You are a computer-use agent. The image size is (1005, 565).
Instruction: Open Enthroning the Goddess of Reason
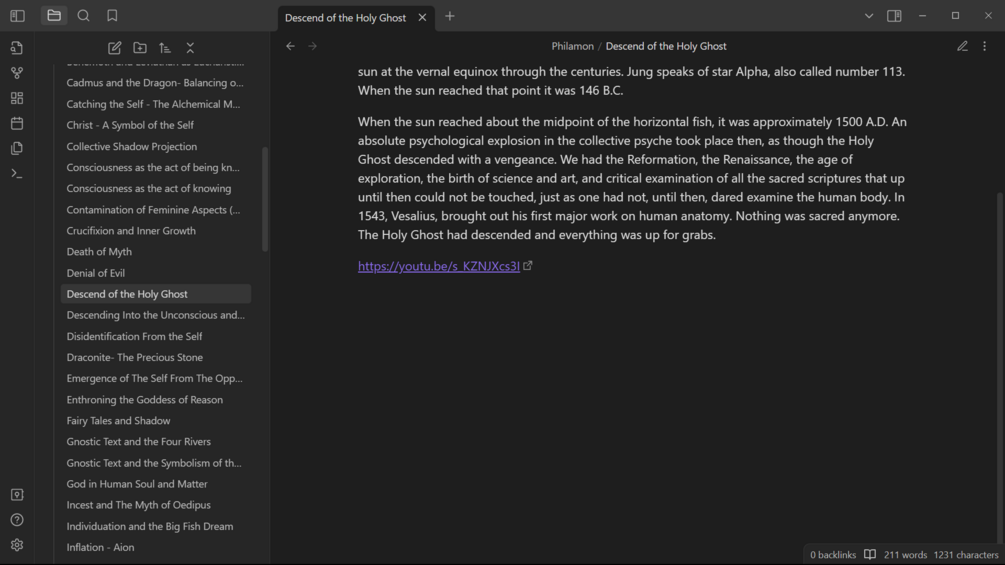pyautogui.click(x=156, y=400)
